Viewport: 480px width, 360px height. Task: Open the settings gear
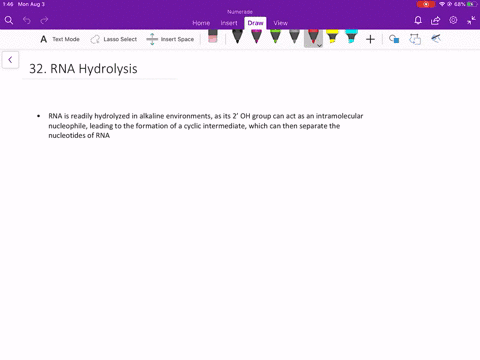453,20
